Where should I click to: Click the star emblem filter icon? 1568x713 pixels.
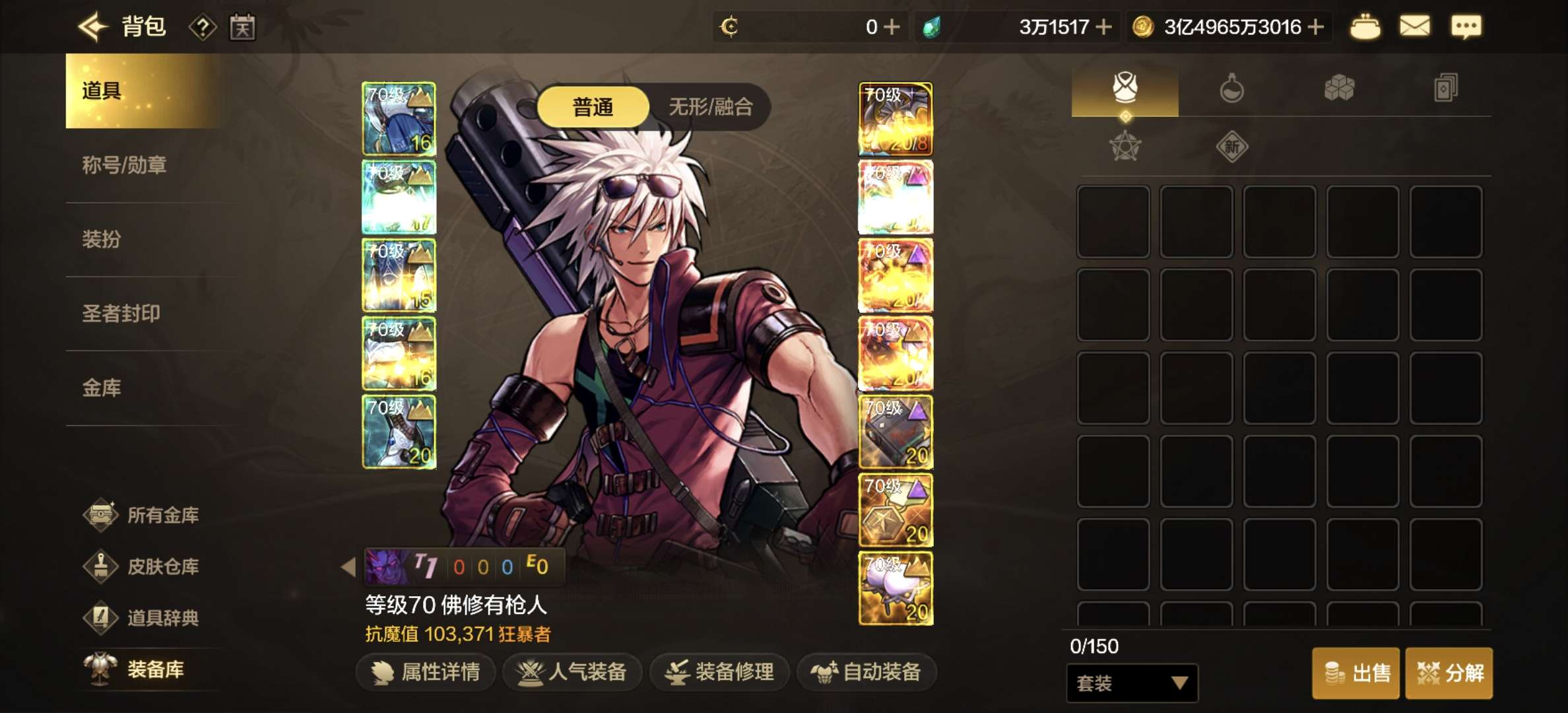point(1125,147)
